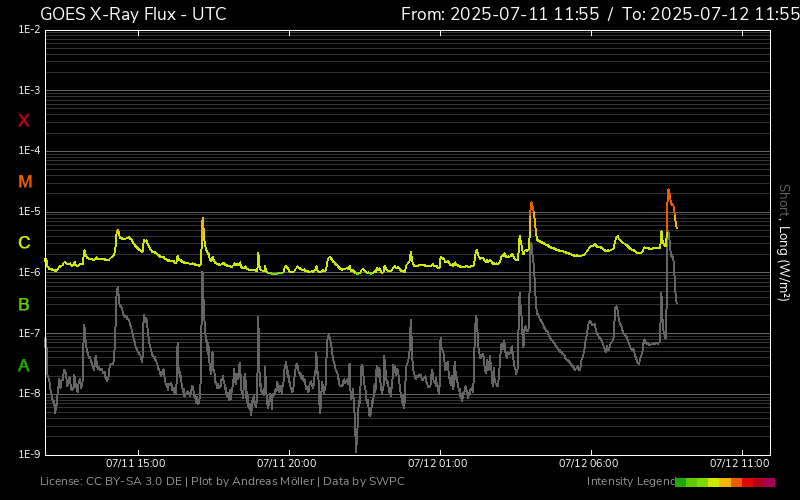Select the 07/12 06:00 time axis label
The image size is (800, 500).
588,463
